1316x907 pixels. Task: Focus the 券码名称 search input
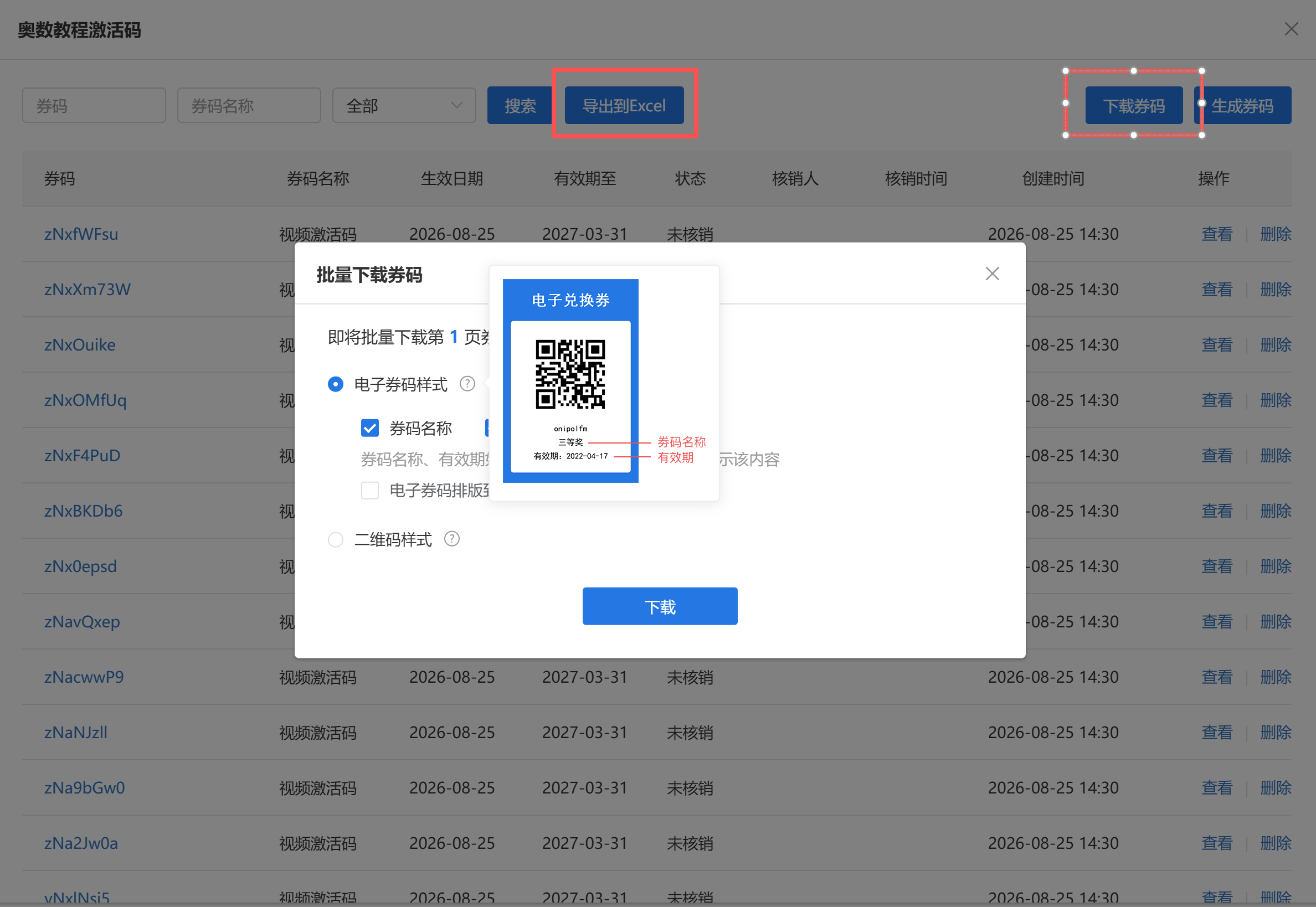click(249, 105)
